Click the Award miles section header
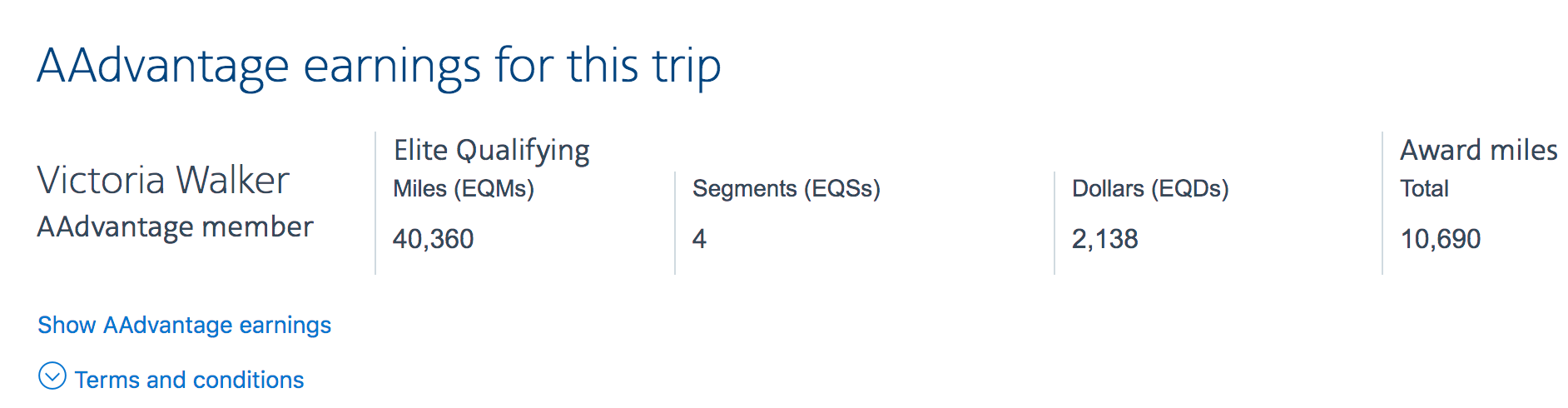 [x=1478, y=150]
